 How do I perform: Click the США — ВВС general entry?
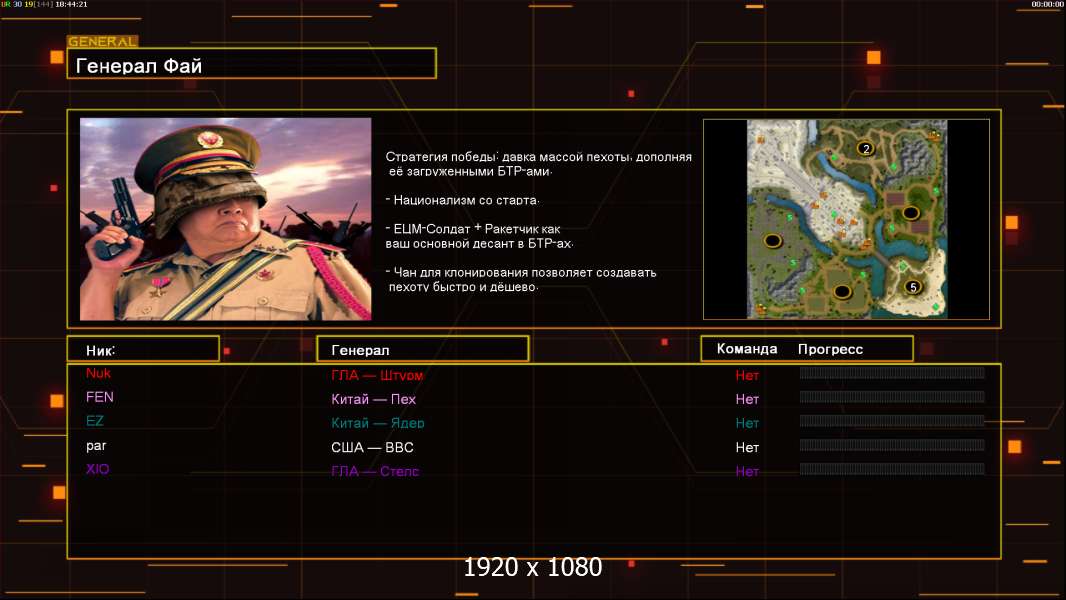(372, 447)
